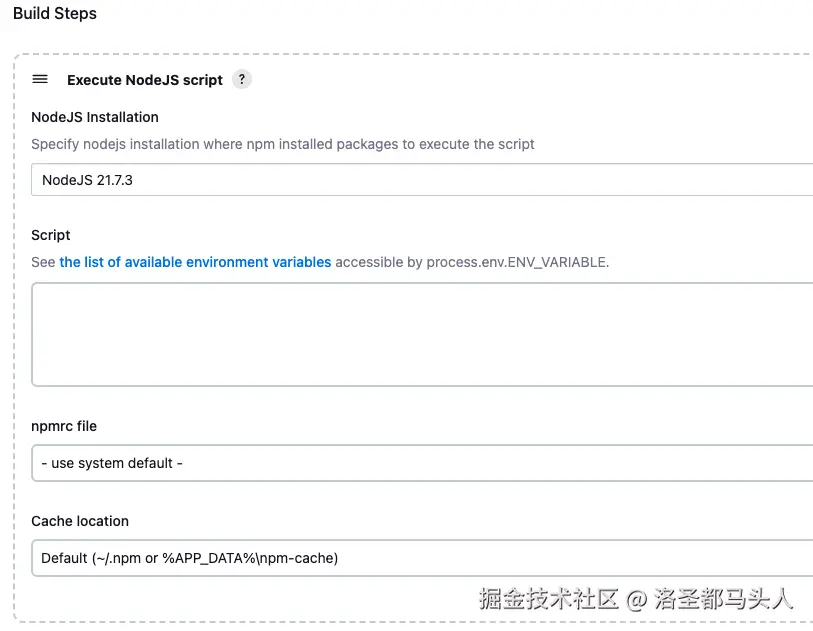The height and width of the screenshot is (631, 813).
Task: Select the NodeJS 21.7.3 value
Action: click(x=87, y=180)
